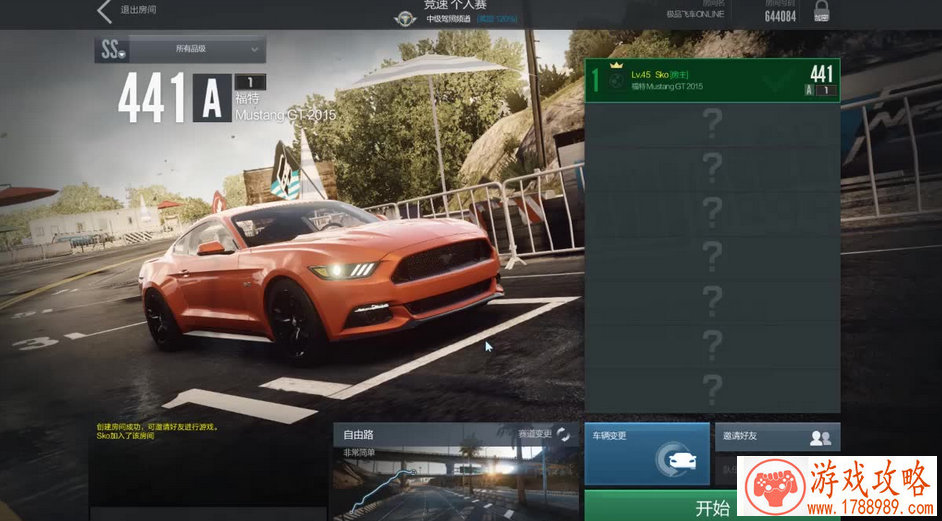
Task: Click the car swap icon in 车辆变更
Action: tap(676, 460)
